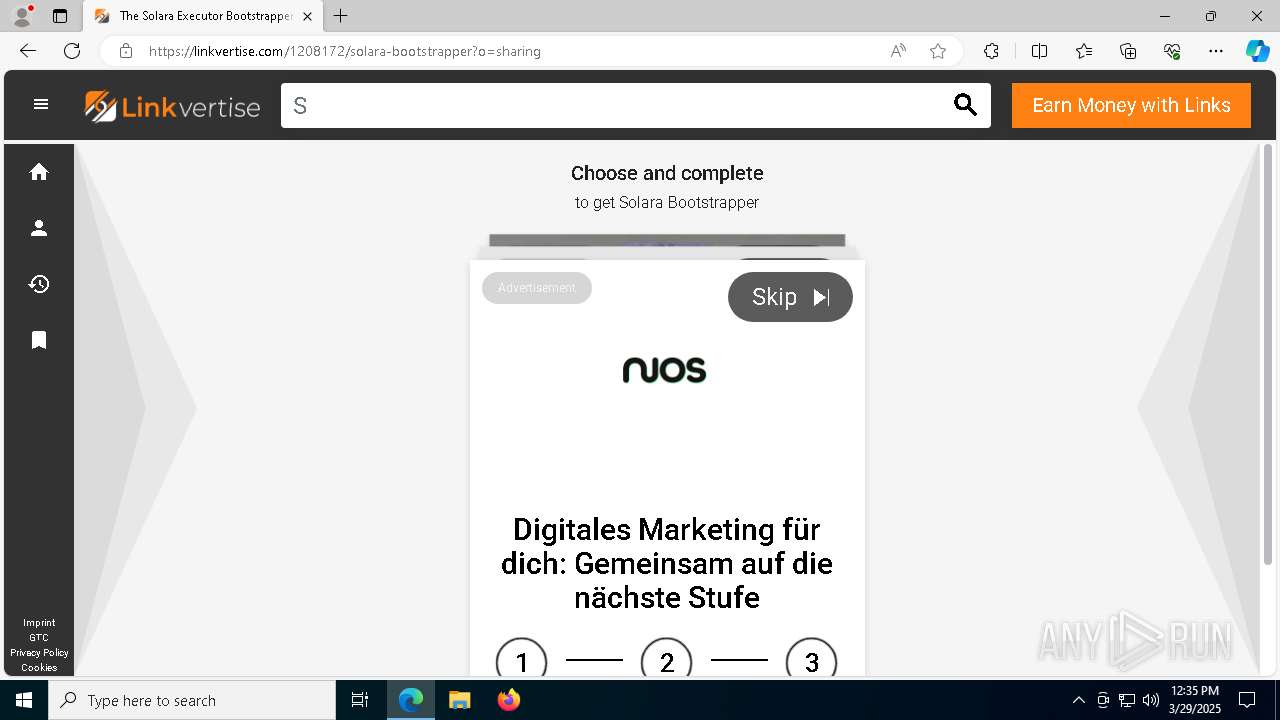Screen dimensions: 1280x720
Task: Click the page vertical scrollbar
Action: click(1268, 355)
